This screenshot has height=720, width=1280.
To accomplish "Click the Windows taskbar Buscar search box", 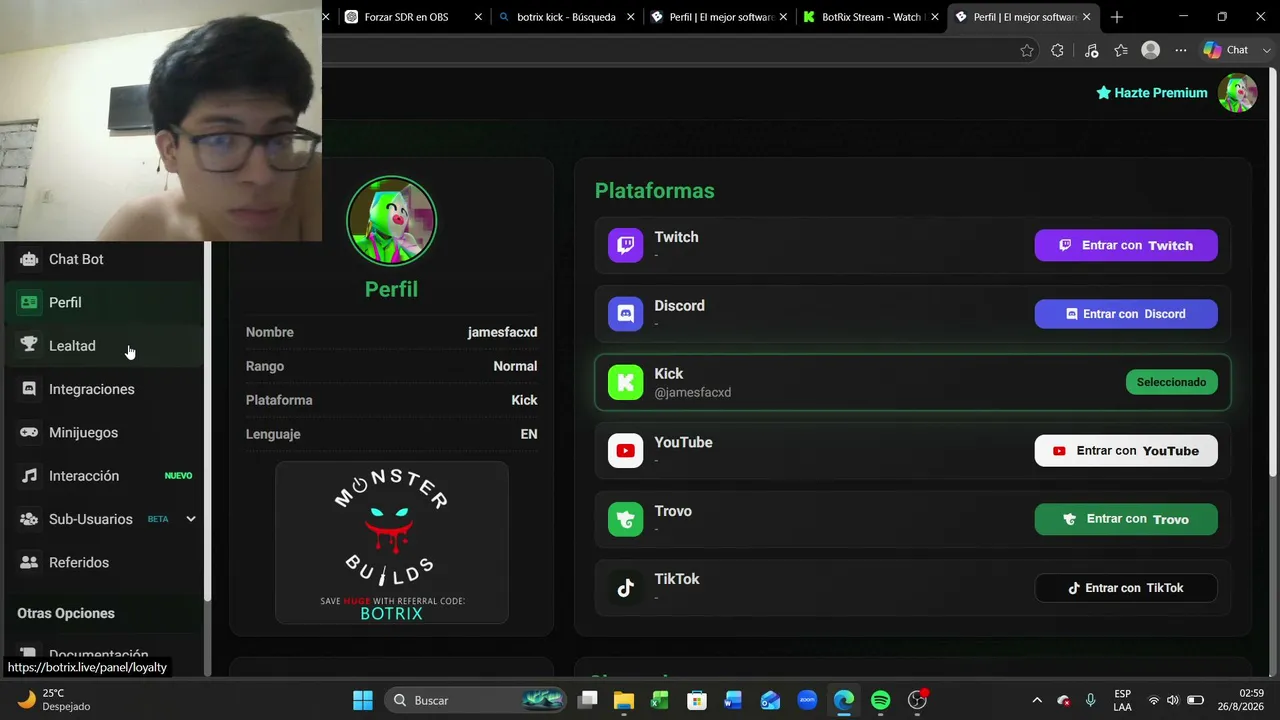I will 476,700.
